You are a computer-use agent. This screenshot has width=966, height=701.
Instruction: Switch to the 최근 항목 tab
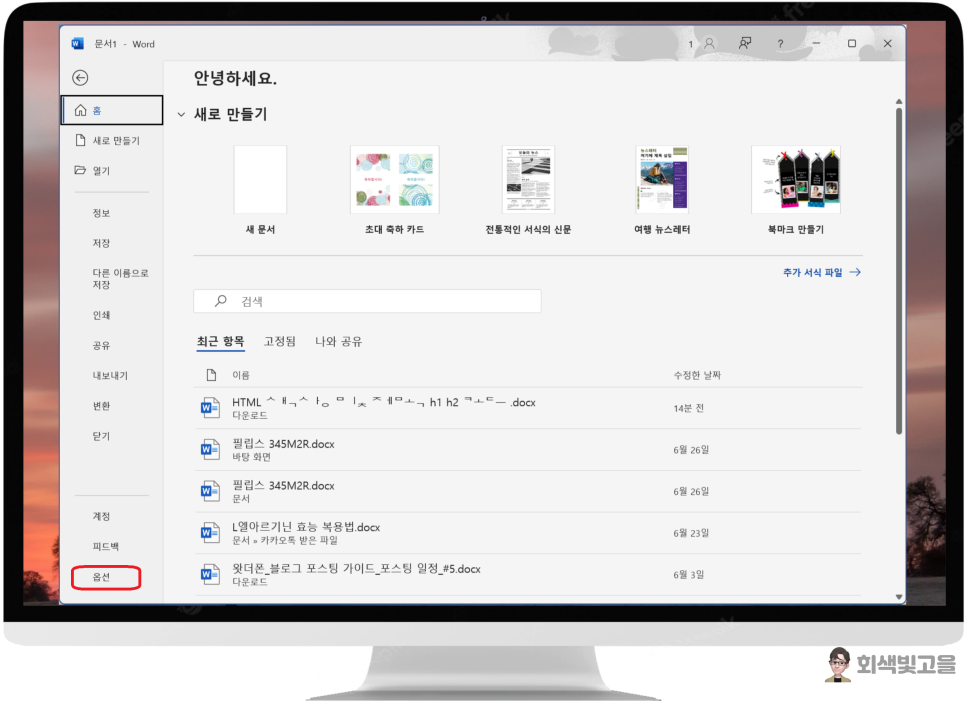click(x=221, y=342)
